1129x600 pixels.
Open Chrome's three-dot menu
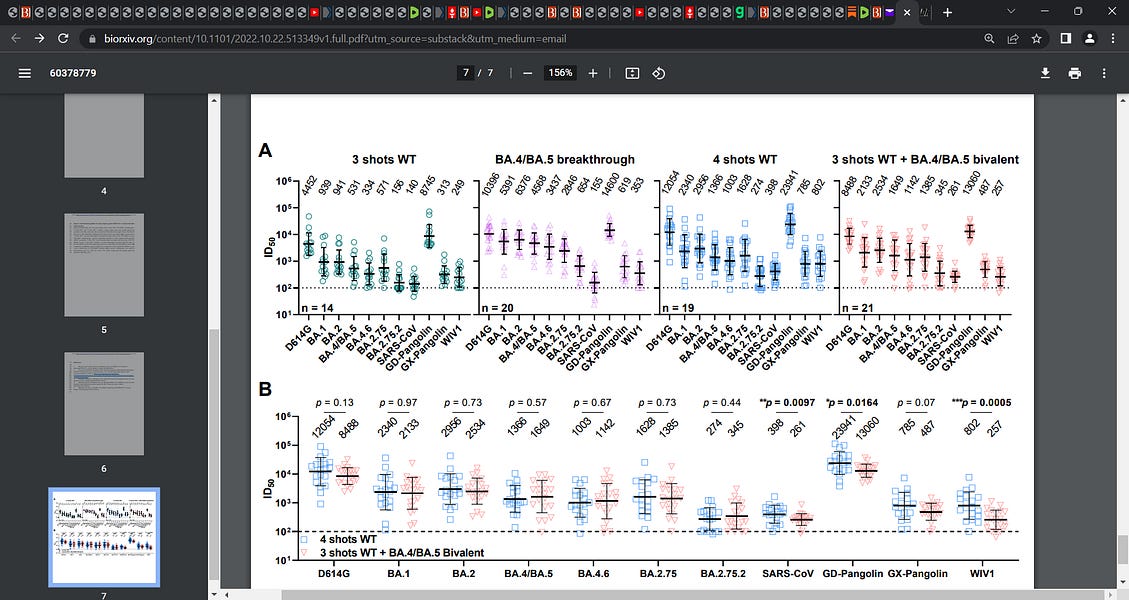tap(1112, 38)
